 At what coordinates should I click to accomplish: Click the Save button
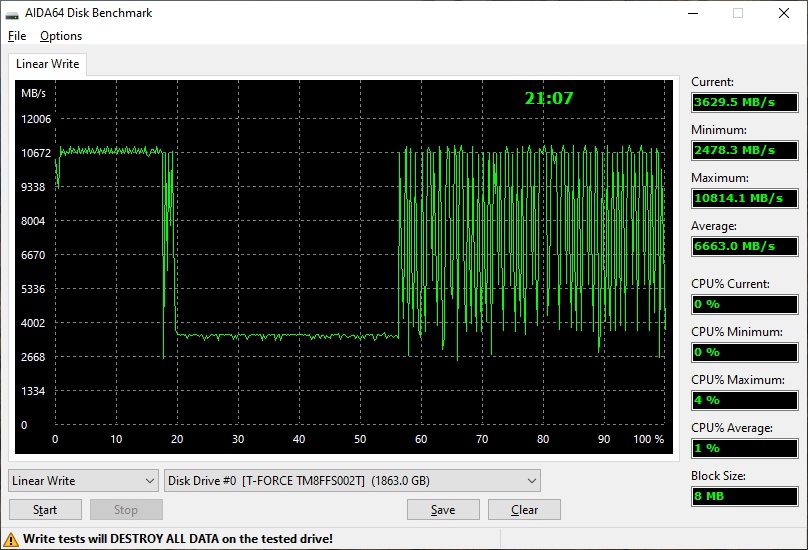443,510
